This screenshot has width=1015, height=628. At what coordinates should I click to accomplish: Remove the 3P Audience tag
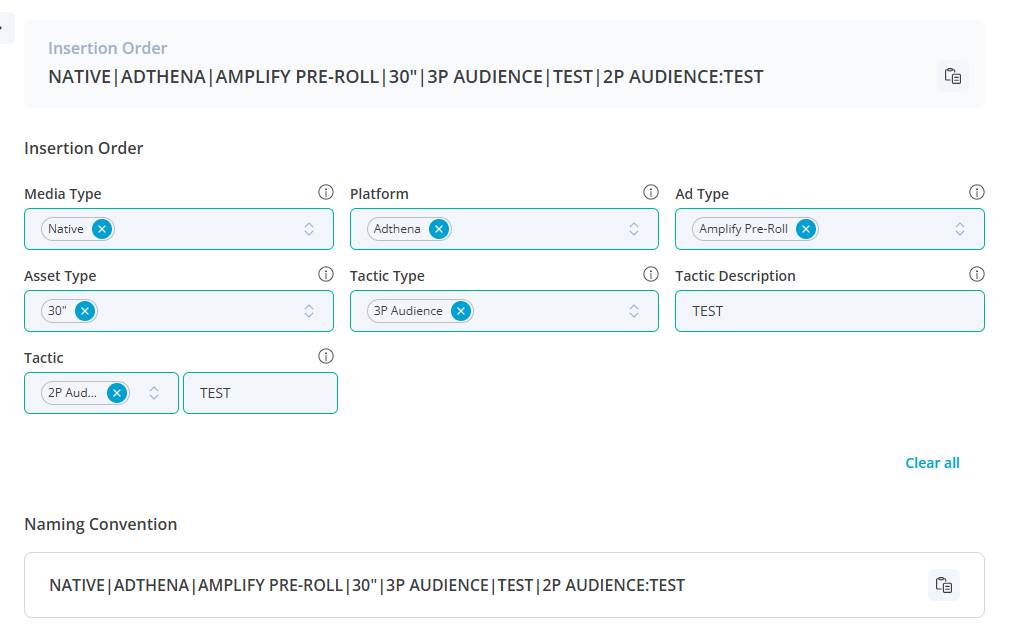click(460, 311)
